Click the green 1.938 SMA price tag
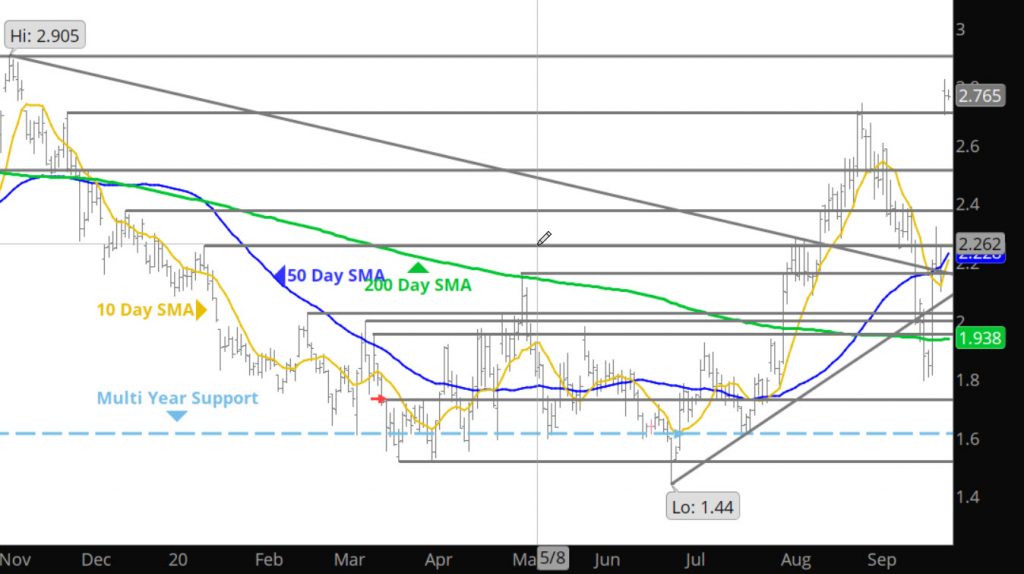This screenshot has width=1024, height=574. click(x=979, y=339)
